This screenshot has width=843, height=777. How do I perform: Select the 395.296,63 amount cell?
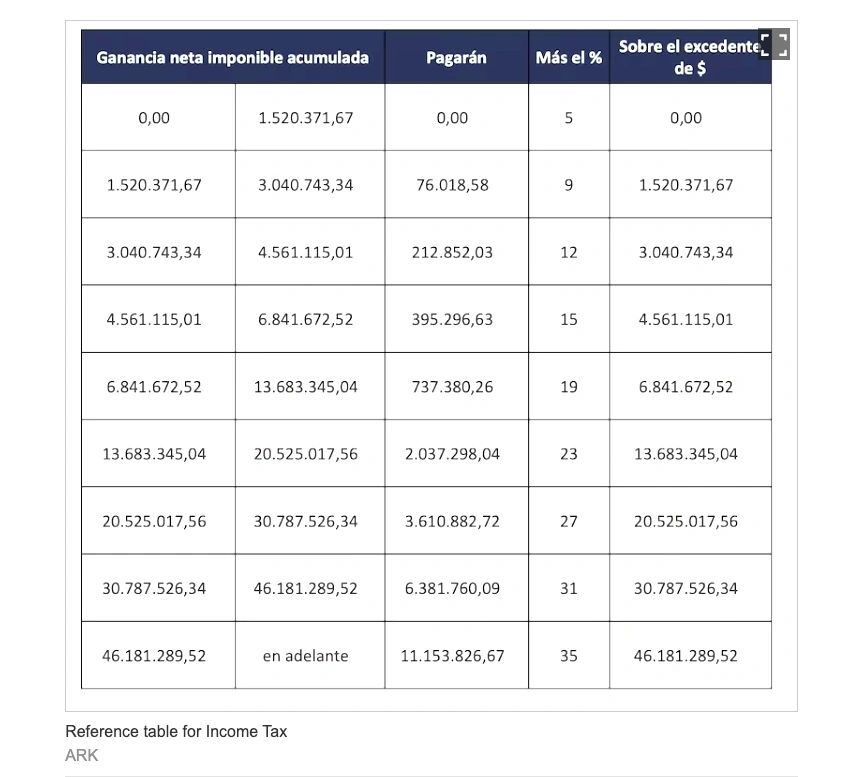coord(452,320)
